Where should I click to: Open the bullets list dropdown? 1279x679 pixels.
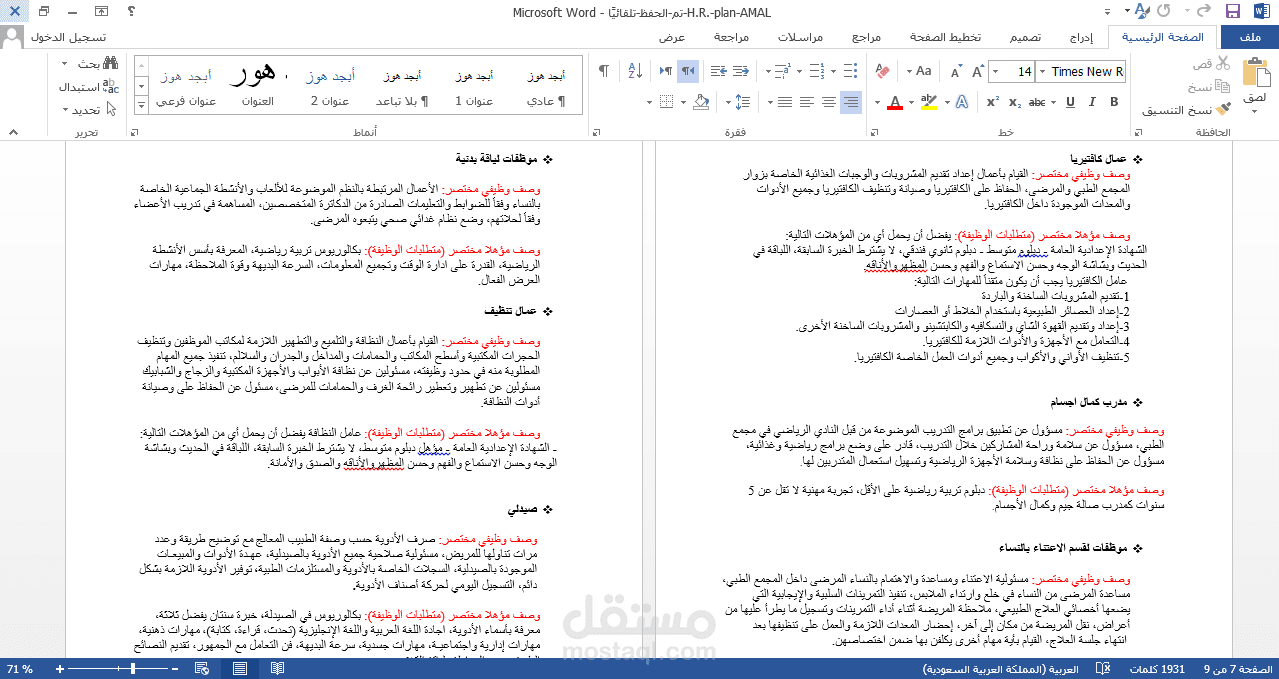833,72
